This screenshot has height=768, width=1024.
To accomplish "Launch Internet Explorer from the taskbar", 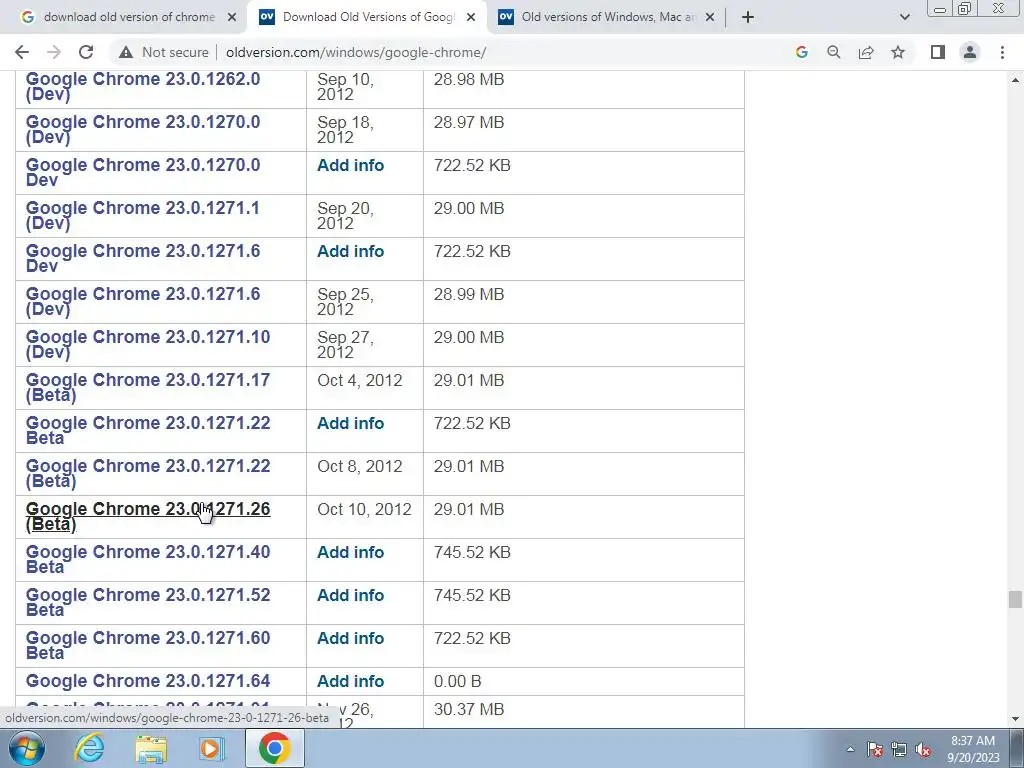I will (89, 748).
